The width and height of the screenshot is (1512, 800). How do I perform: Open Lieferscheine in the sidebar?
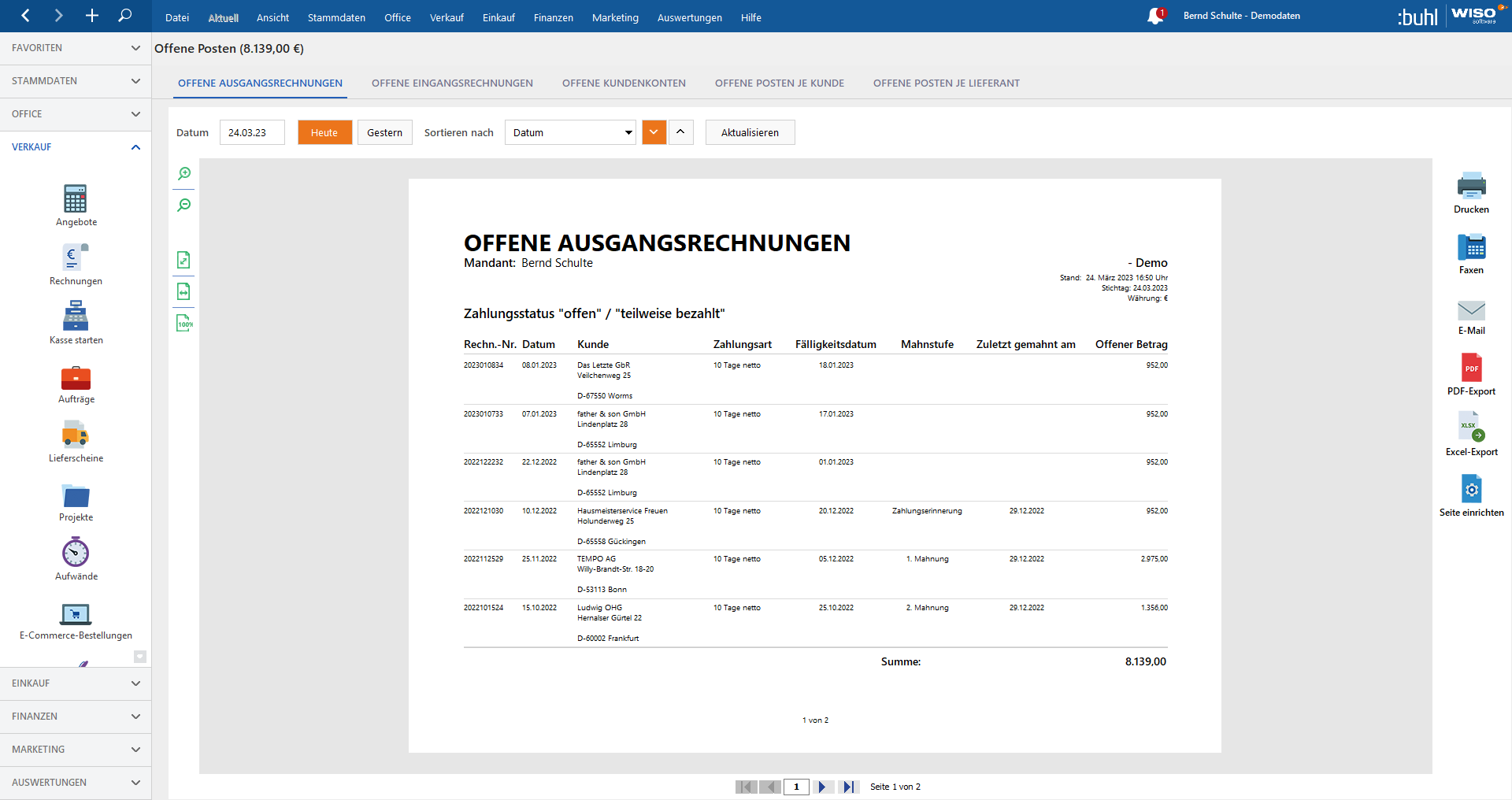pos(76,435)
